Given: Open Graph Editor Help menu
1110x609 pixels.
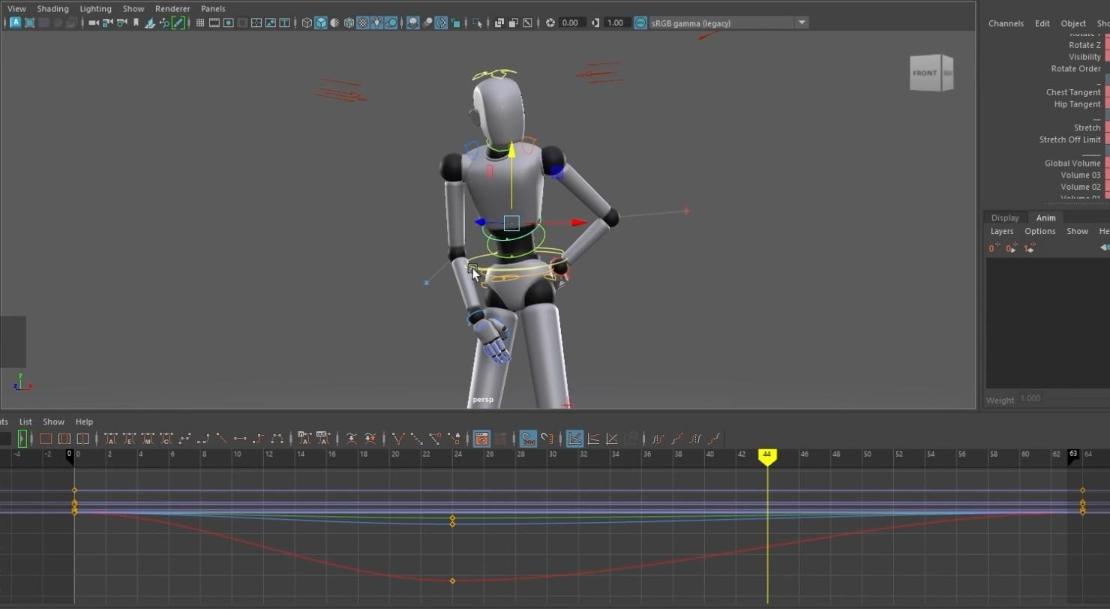Looking at the screenshot, I should 84,421.
